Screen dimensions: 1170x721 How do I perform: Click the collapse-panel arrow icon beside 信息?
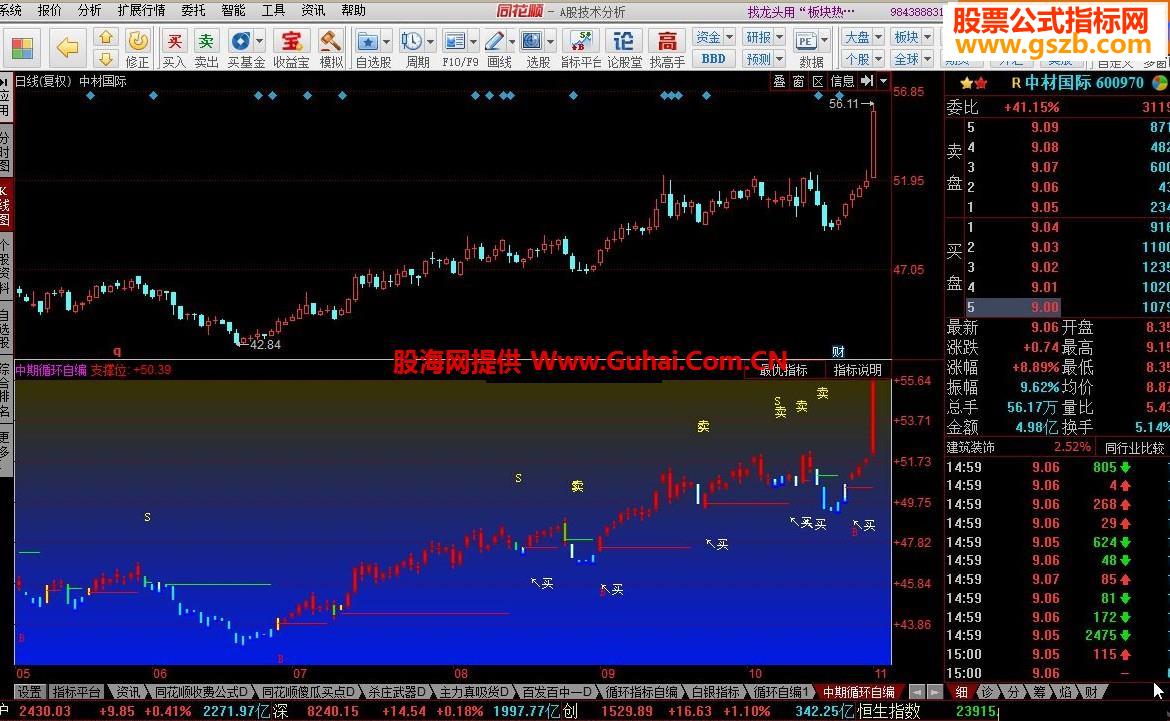867,81
